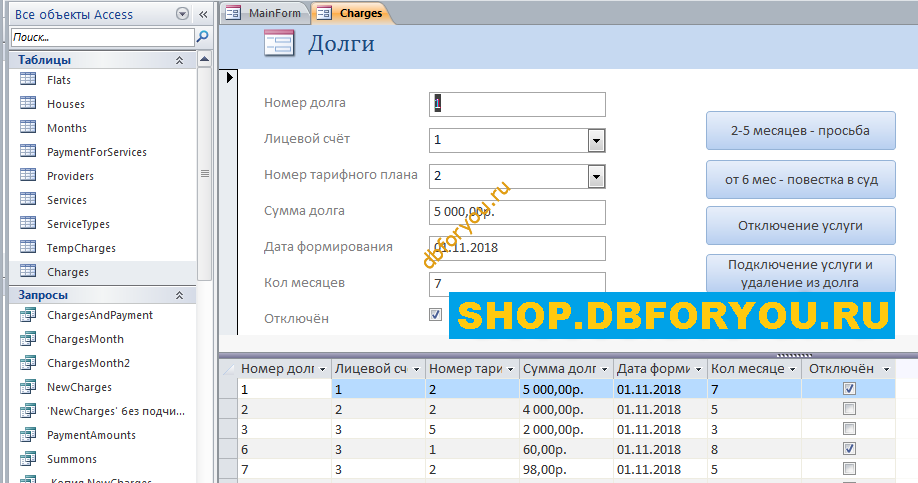Image resolution: width=918 pixels, height=483 pixels.
Task: Toggle Отключён checkbox in row 1
Action: (x=849, y=388)
